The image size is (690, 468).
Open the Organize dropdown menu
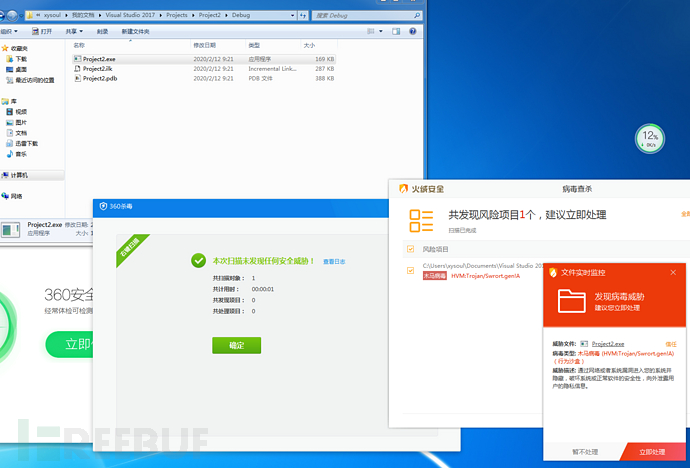(x=9, y=31)
